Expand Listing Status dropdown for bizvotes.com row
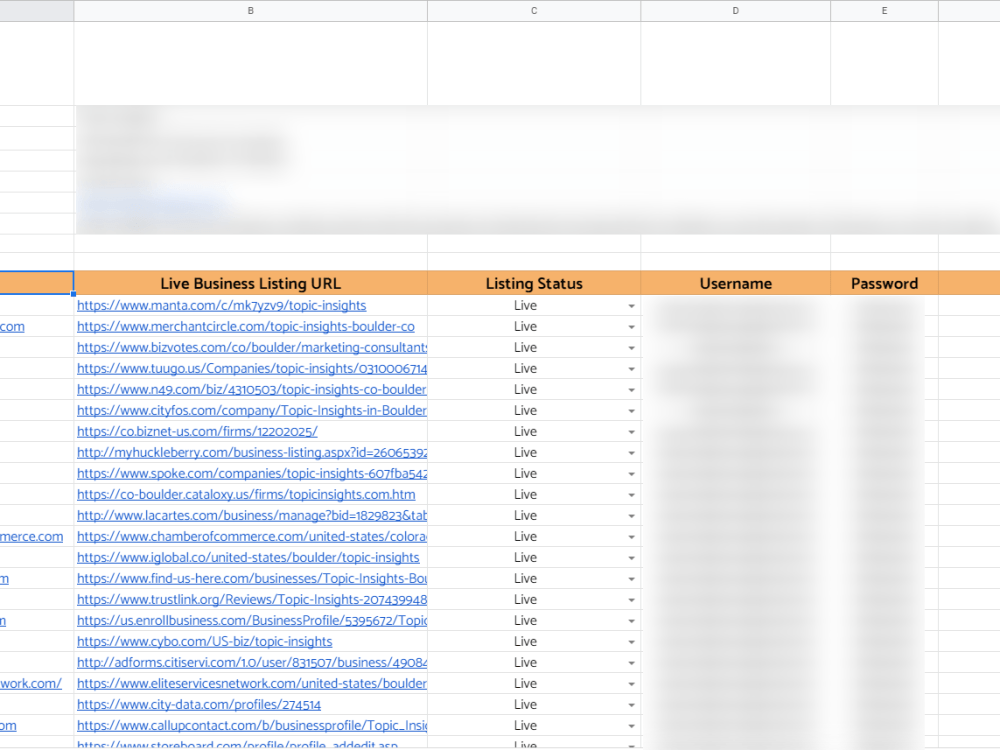Screen dimensions: 1000x750 (x=631, y=348)
